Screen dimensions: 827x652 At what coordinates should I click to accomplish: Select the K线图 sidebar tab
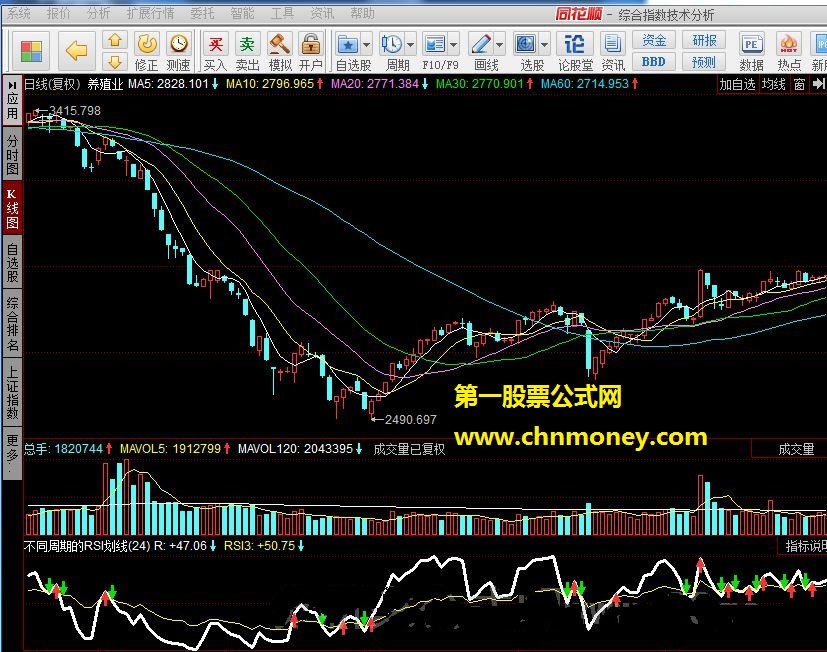coord(12,208)
